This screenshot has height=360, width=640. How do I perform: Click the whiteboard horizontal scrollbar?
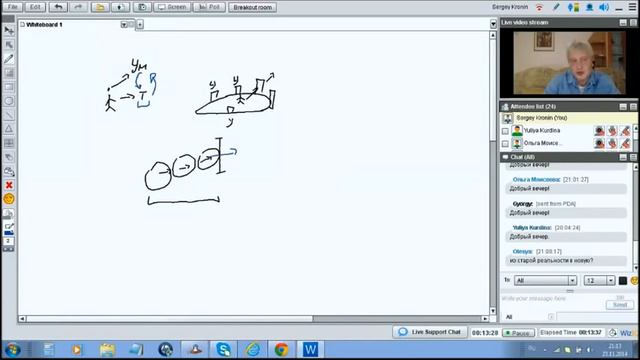(253, 318)
